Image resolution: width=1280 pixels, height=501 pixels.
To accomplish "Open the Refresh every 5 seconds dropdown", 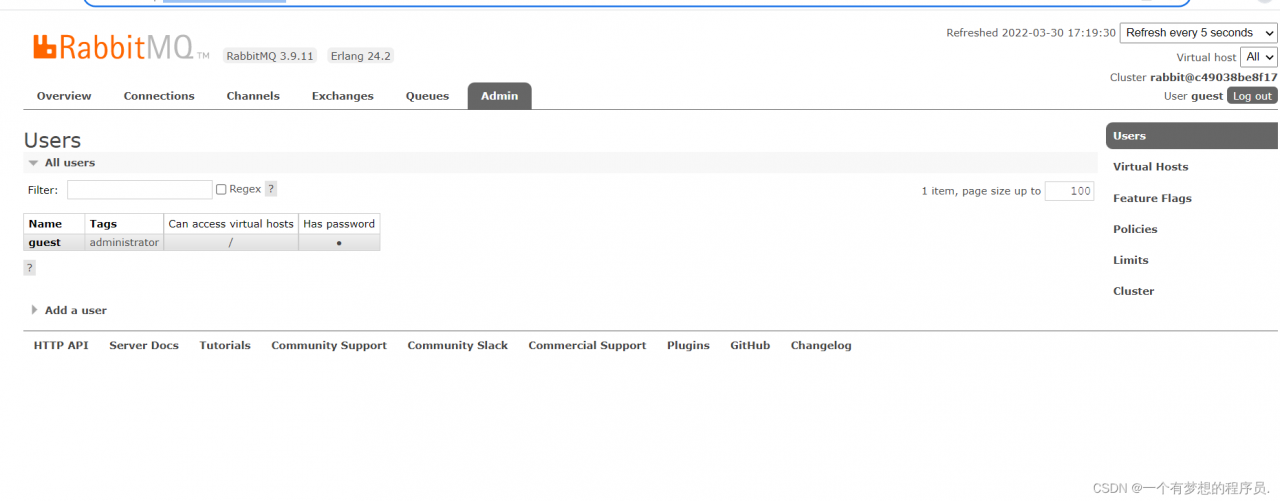I will [x=1198, y=33].
